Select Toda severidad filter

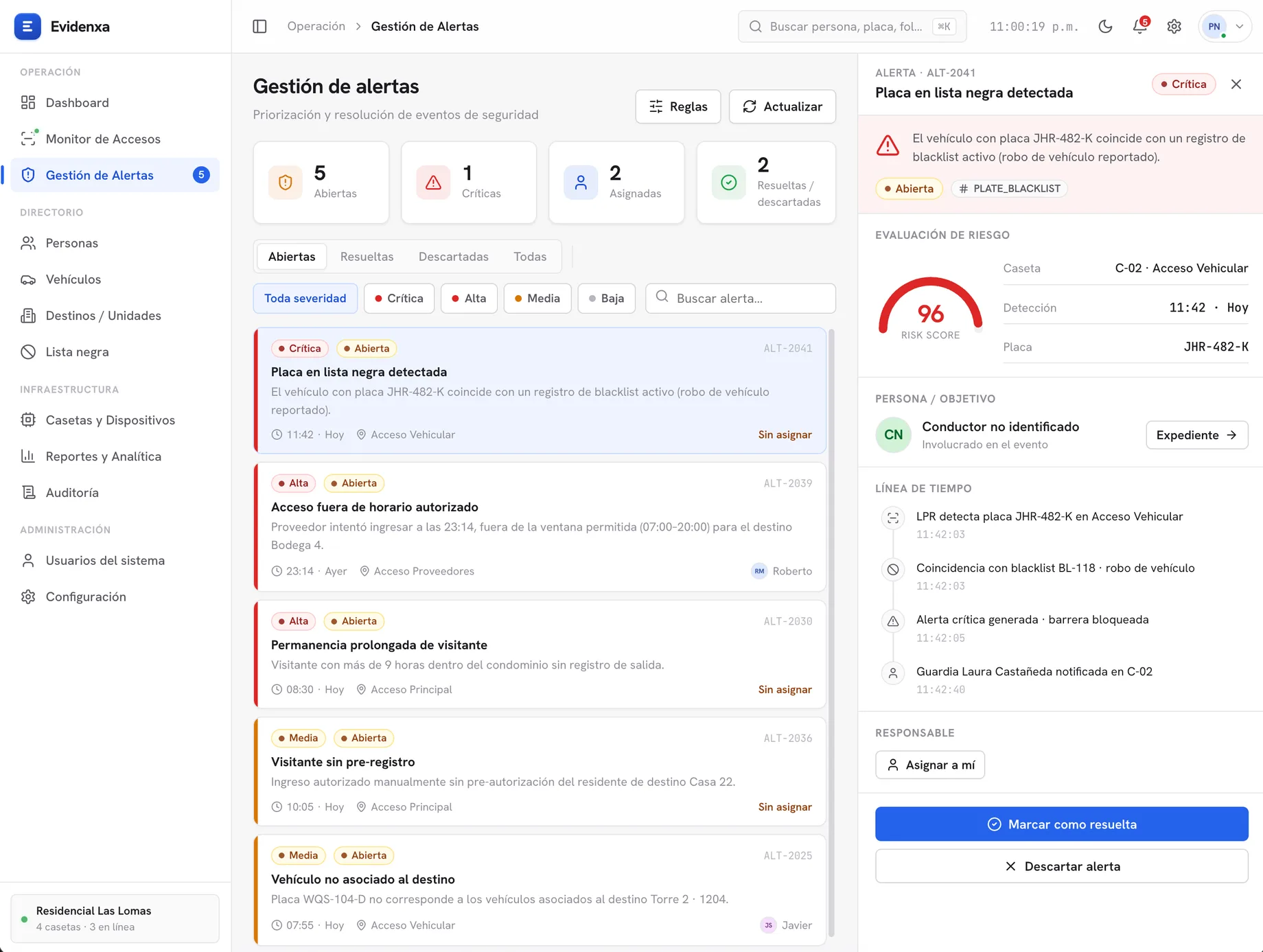click(305, 299)
